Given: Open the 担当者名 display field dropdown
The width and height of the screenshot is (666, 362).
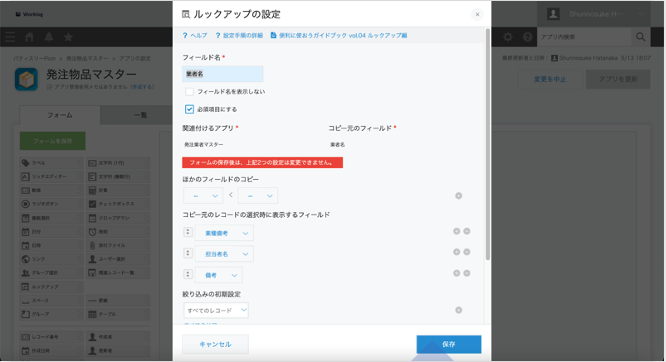Looking at the screenshot, I should click(224, 254).
